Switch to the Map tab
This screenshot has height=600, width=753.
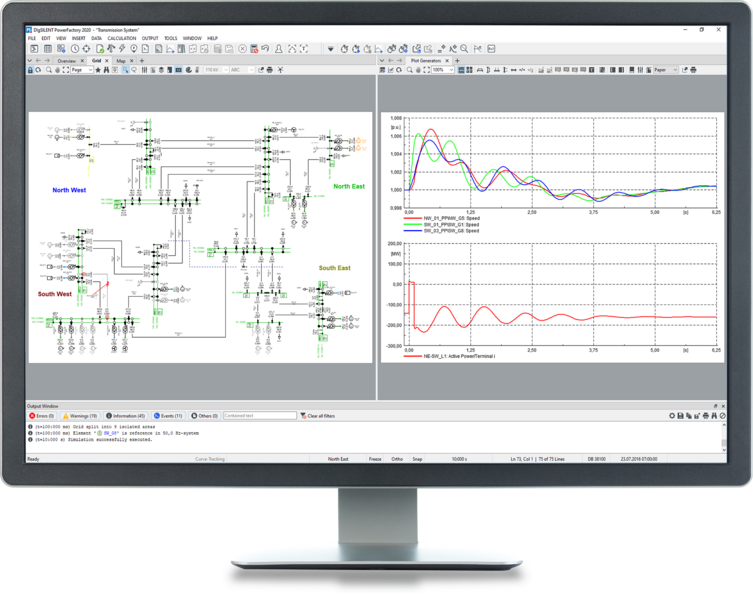(x=121, y=61)
